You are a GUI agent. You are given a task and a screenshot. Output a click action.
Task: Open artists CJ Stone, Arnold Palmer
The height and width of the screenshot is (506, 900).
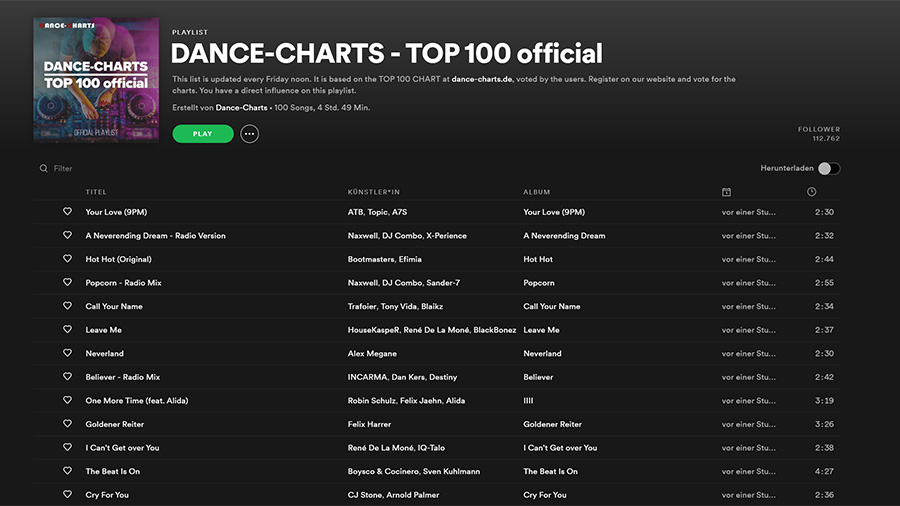[x=393, y=495]
